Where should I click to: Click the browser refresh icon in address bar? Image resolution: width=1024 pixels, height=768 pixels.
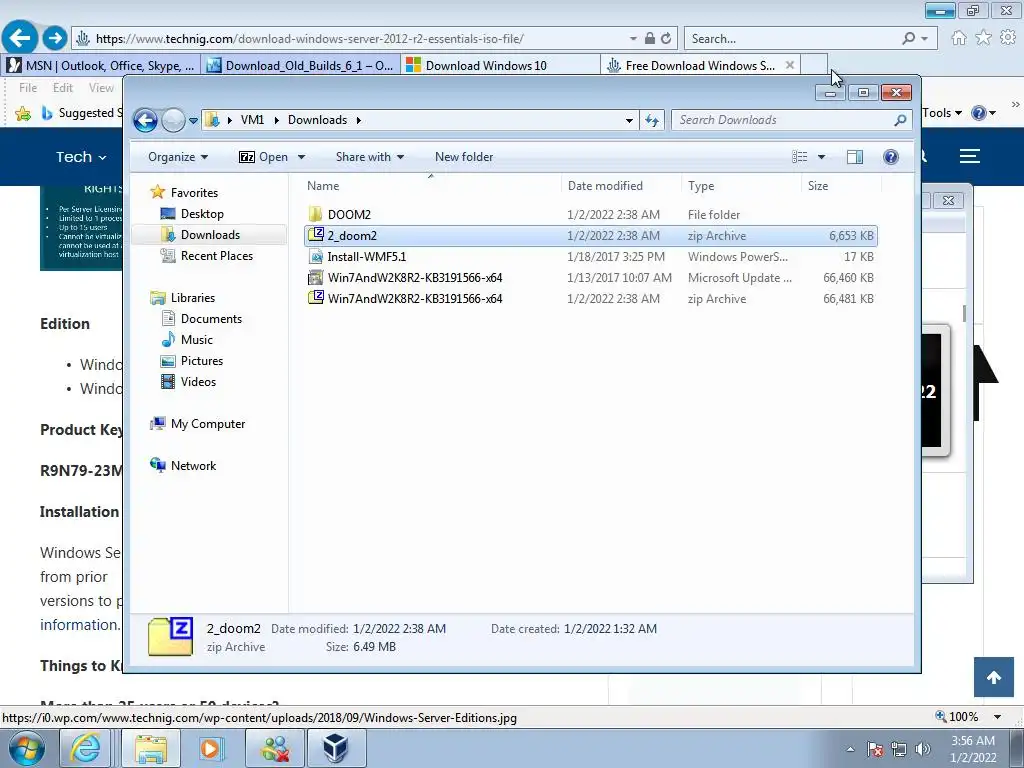tap(666, 39)
